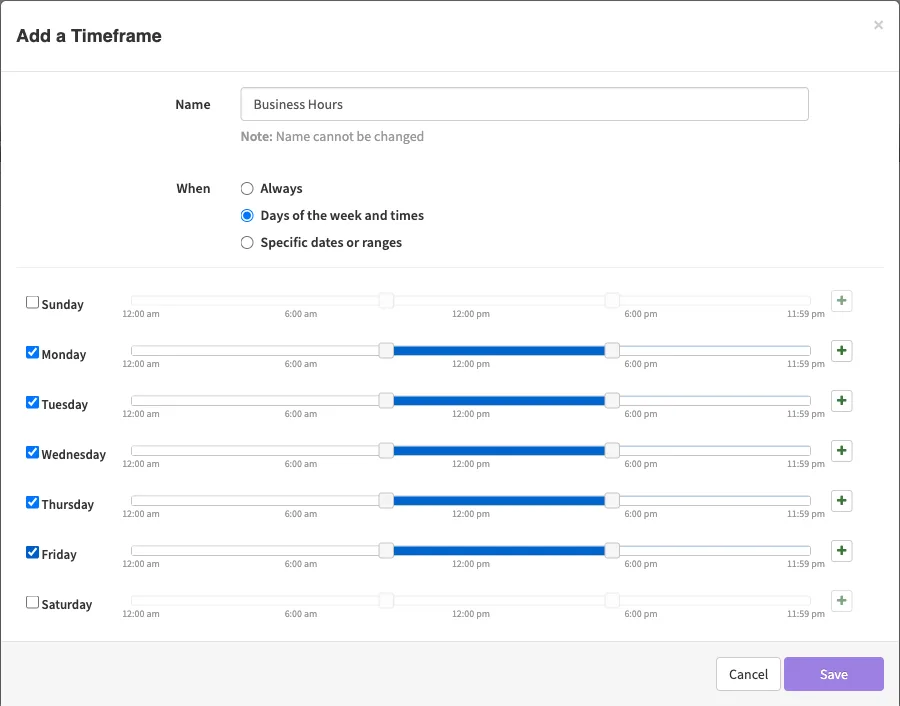Click the Sunday label
This screenshot has width=900, height=706.
(63, 304)
